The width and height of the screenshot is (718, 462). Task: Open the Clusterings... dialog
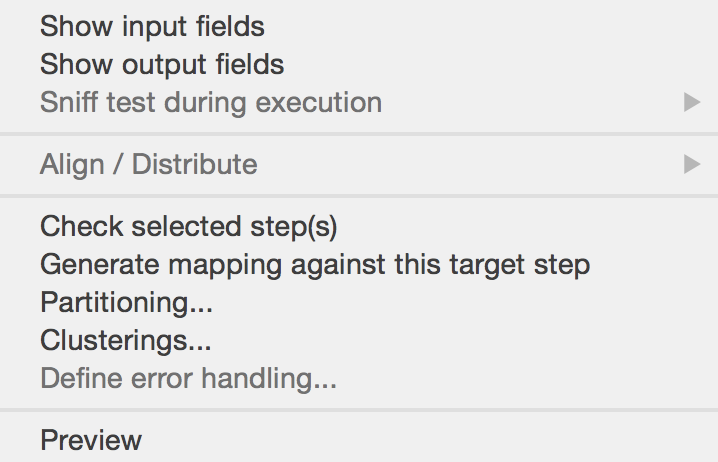[x=125, y=340]
